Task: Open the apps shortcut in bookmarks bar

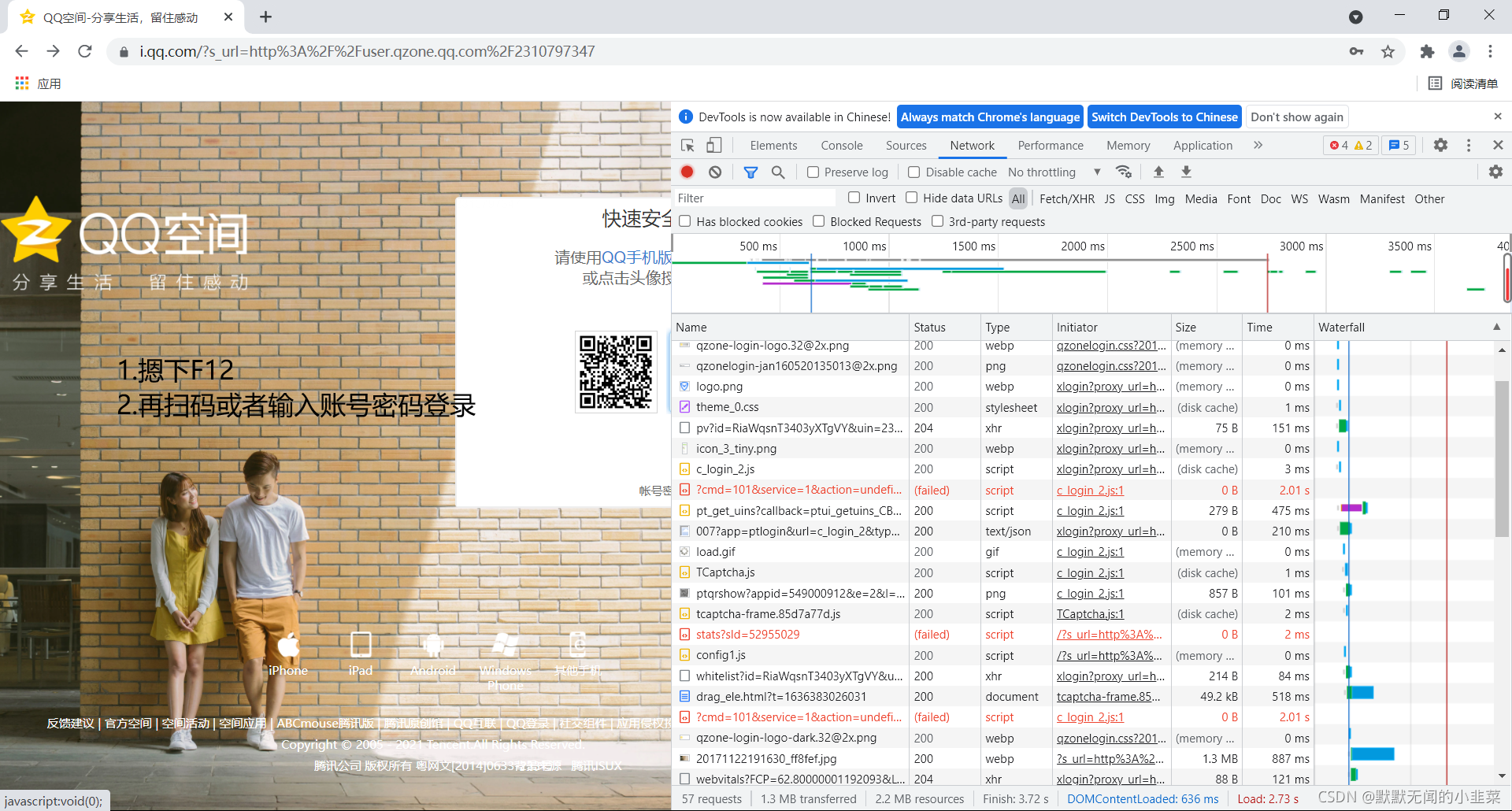Action: (39, 83)
